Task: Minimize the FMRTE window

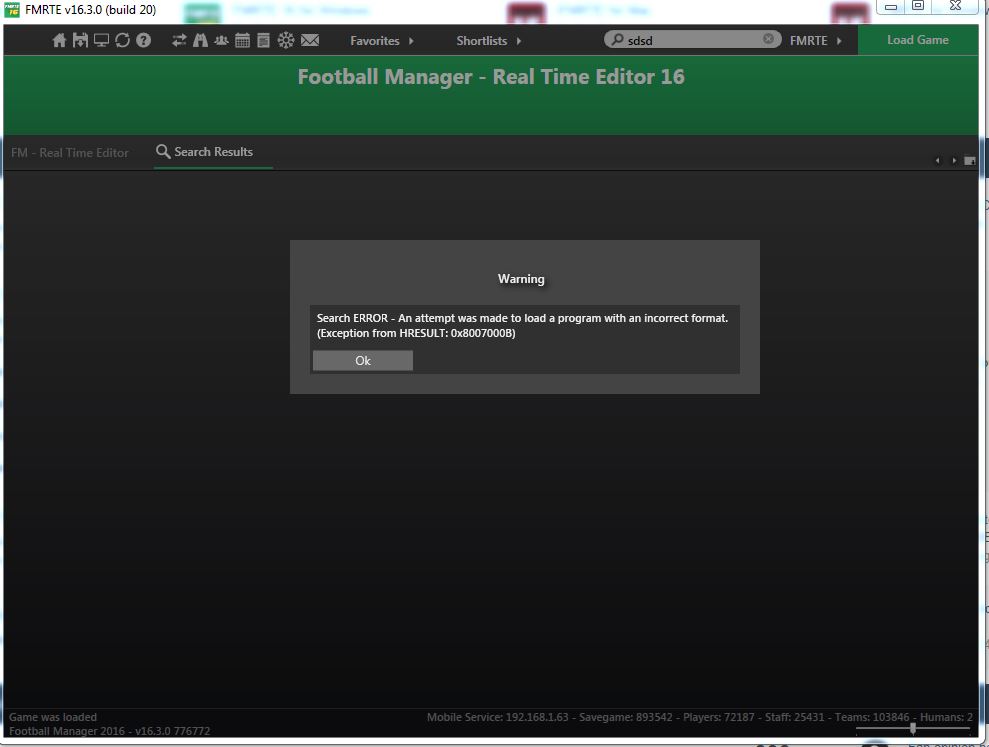Action: (891, 7)
